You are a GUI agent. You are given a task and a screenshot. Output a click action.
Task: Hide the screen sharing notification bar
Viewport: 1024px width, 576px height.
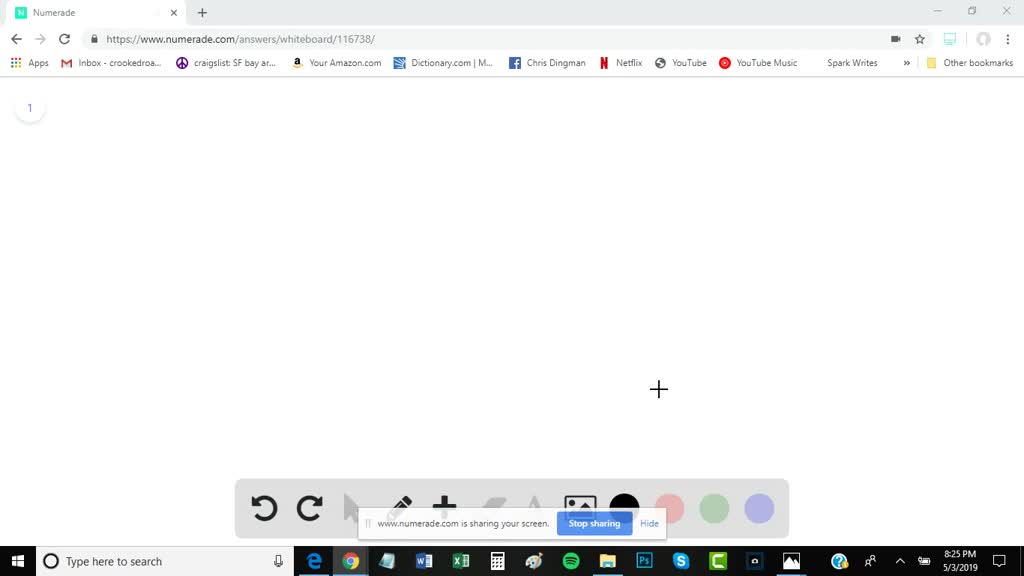(649, 523)
